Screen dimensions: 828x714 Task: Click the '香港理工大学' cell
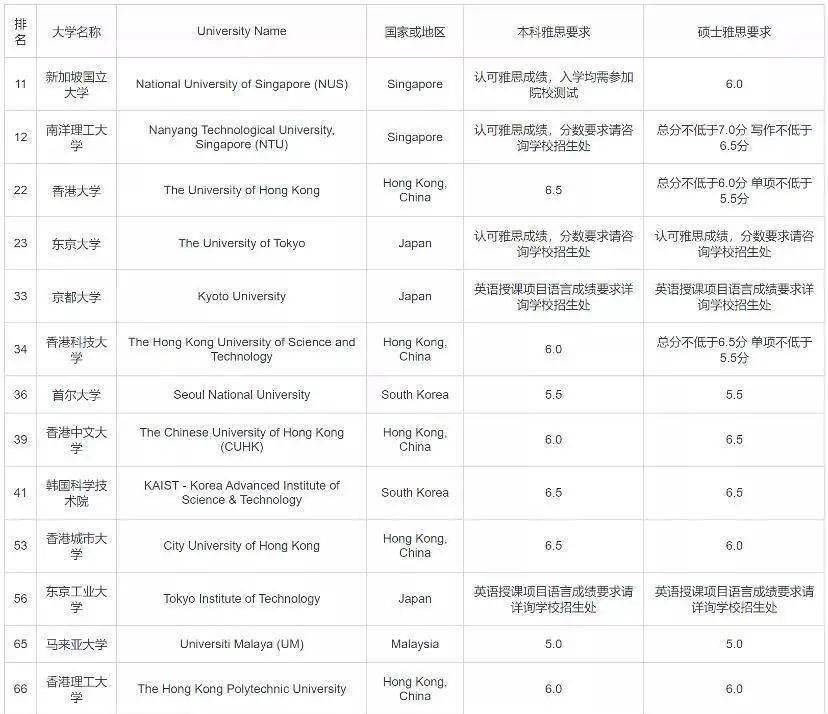point(76,689)
